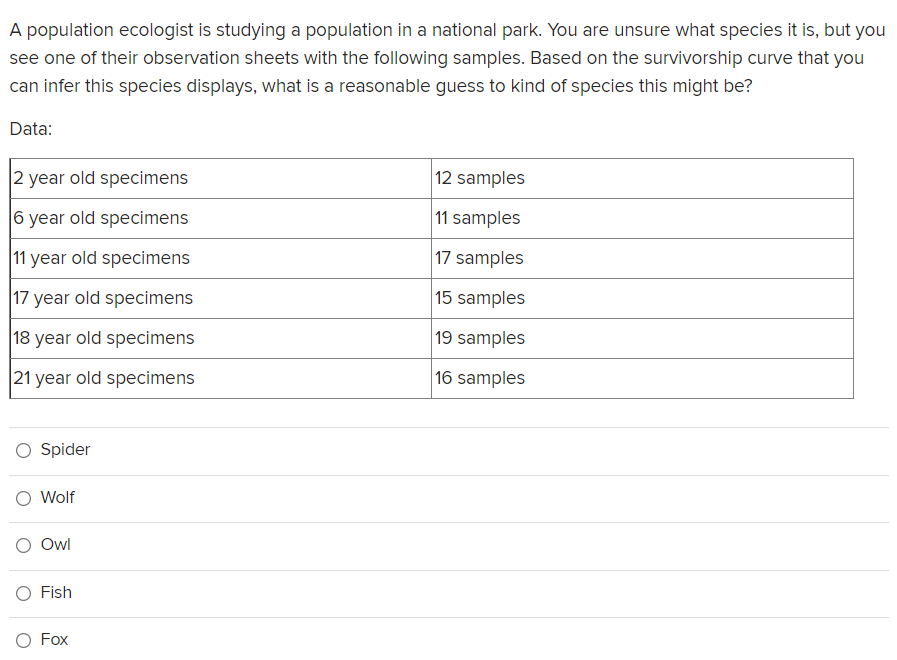
Task: Click the Owl answer label
Action: point(55,545)
